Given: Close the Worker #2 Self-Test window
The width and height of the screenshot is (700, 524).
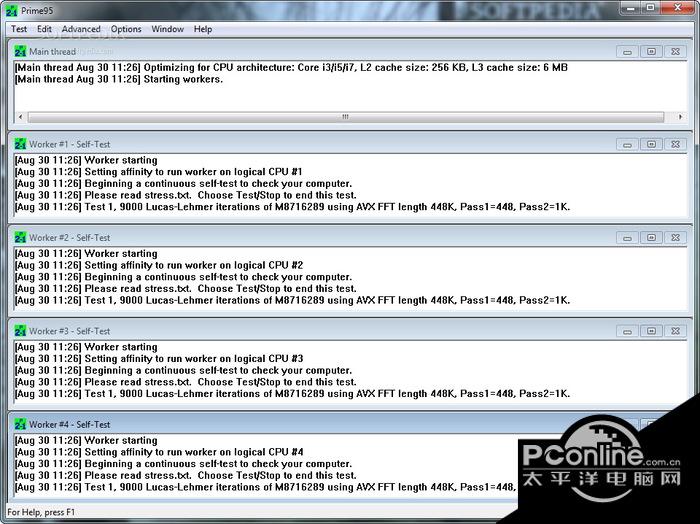Looking at the screenshot, I should click(675, 238).
